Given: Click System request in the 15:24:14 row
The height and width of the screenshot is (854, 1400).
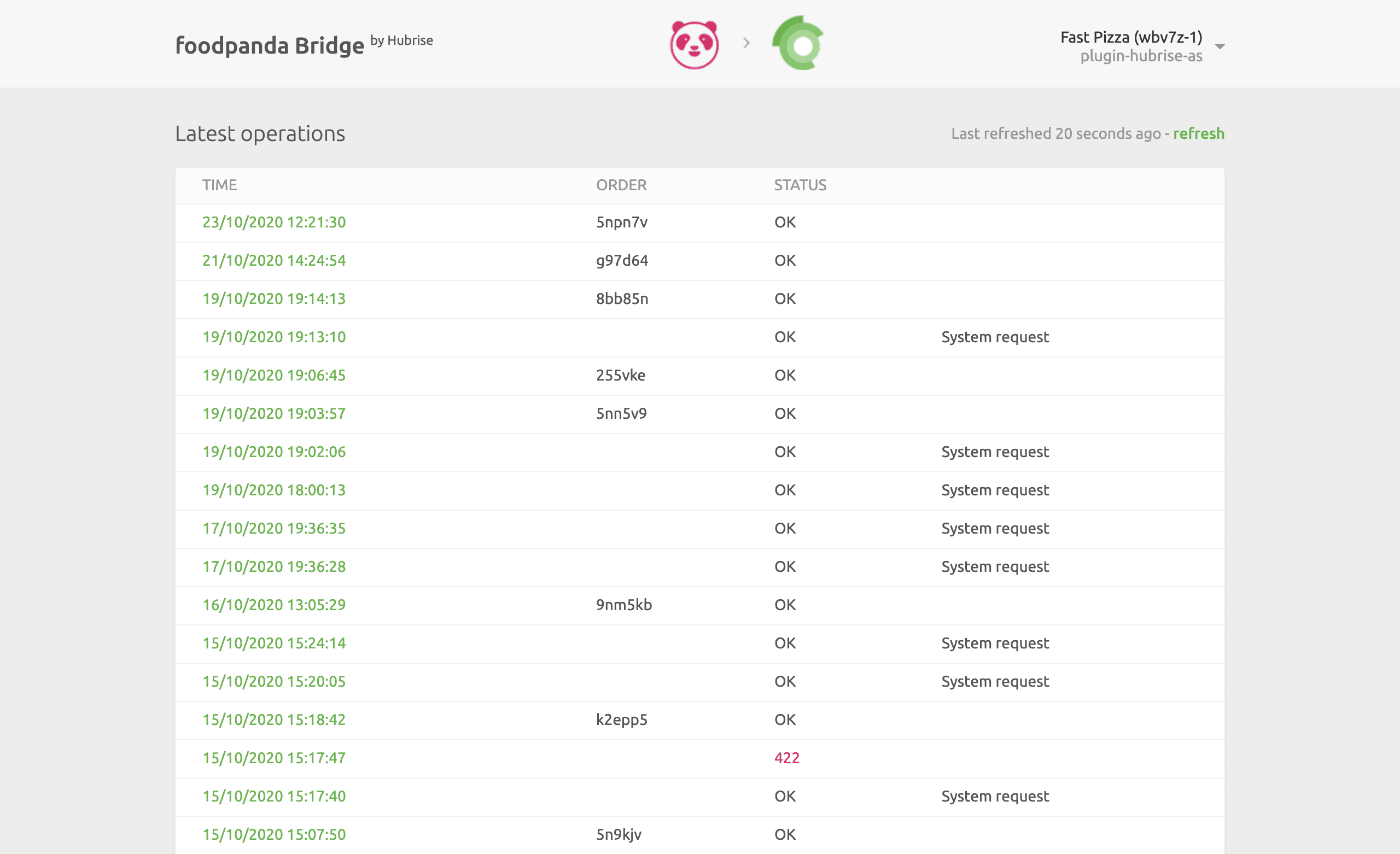Looking at the screenshot, I should click(995, 643).
